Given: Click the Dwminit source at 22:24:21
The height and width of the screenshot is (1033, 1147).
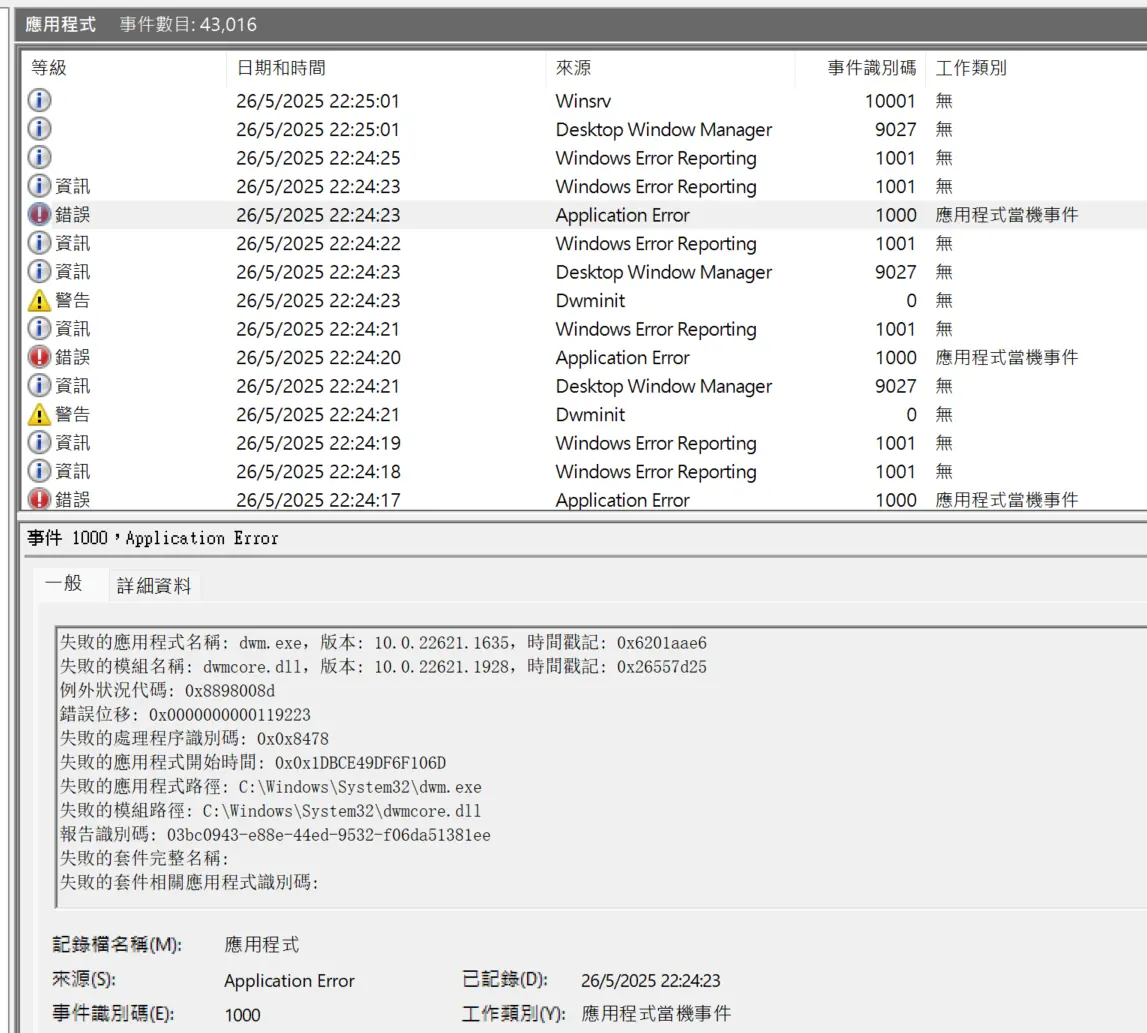Looking at the screenshot, I should coord(590,415).
